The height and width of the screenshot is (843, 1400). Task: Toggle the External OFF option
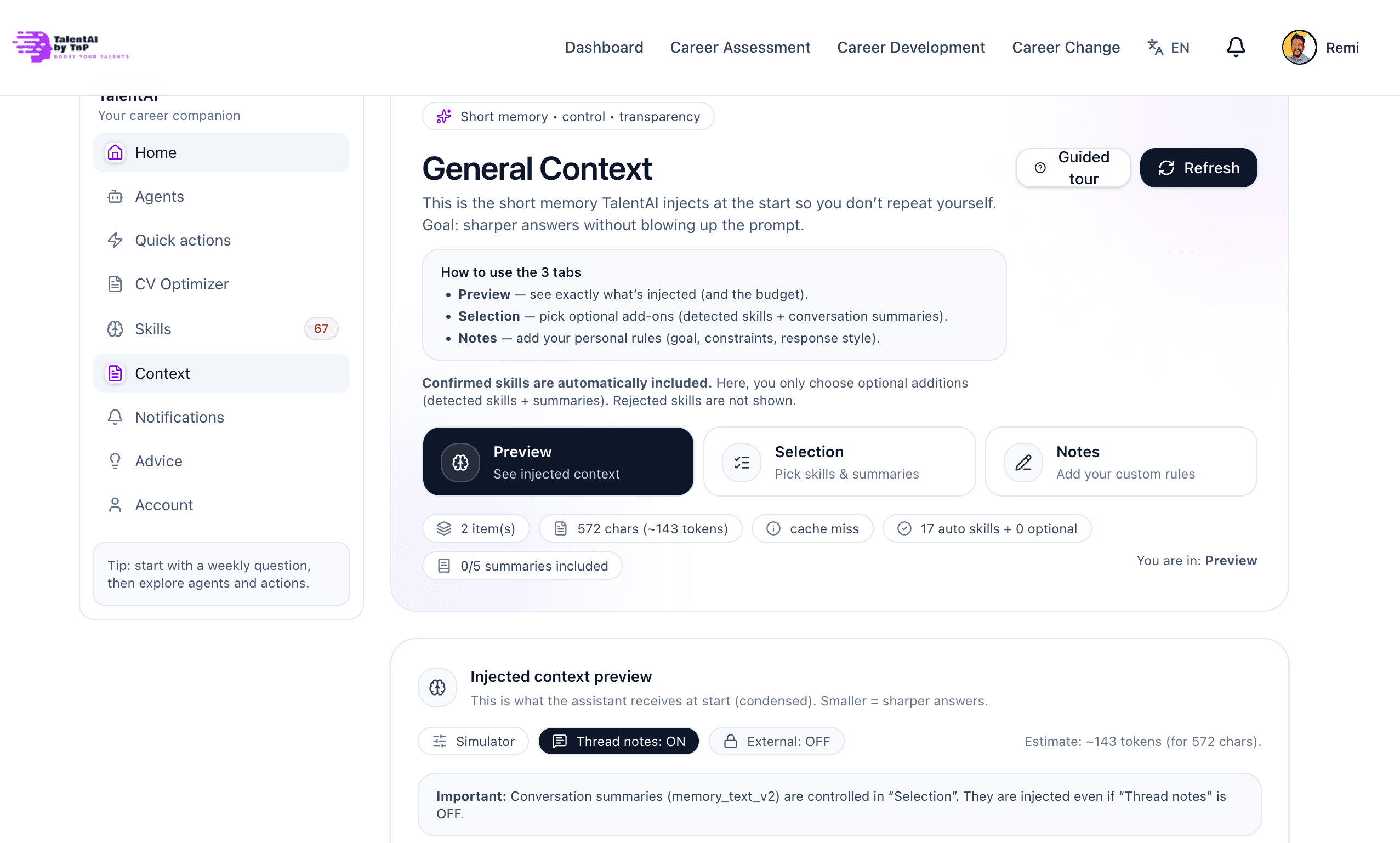coord(776,741)
